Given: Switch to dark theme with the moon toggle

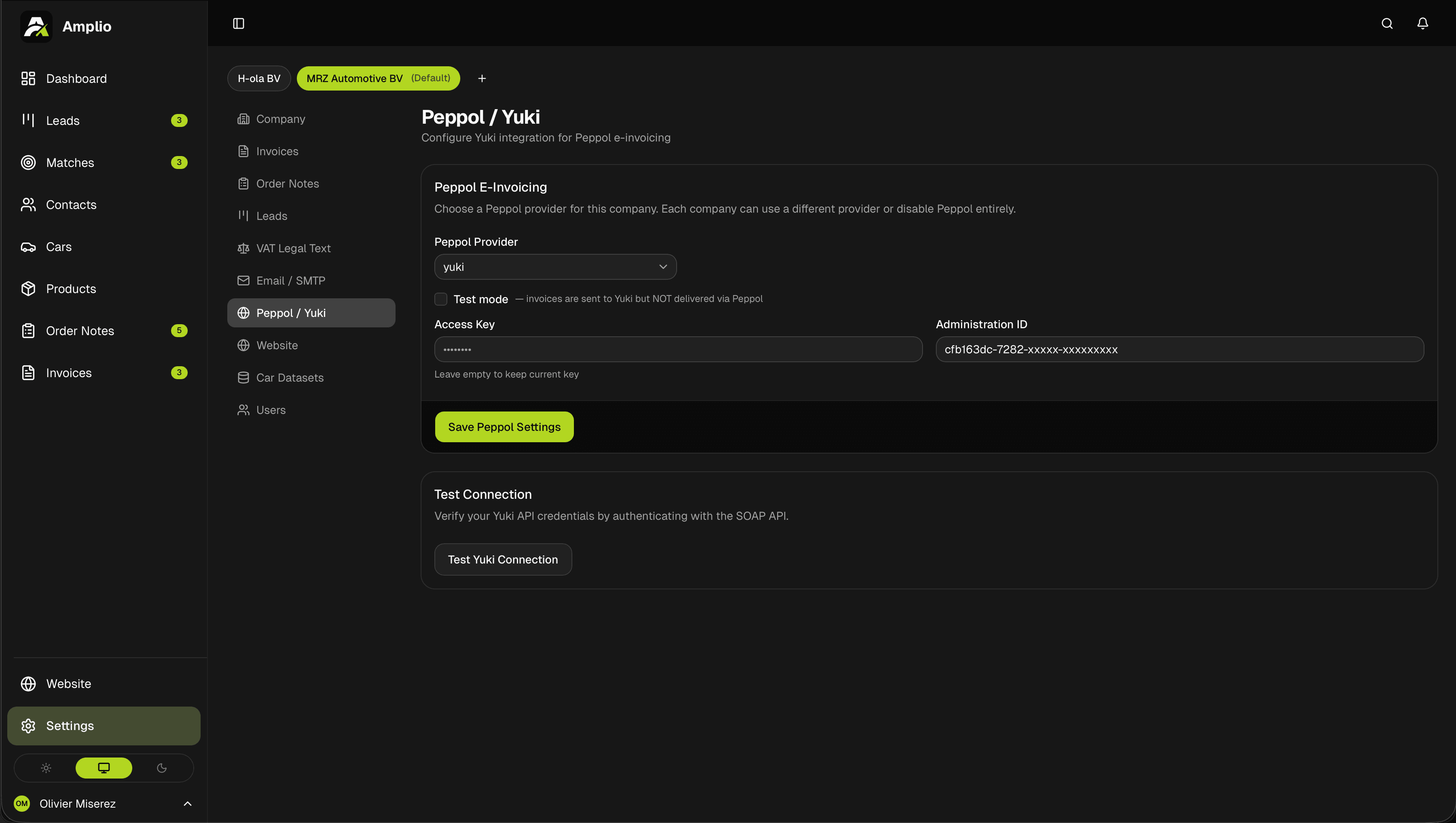Looking at the screenshot, I should pos(162,768).
